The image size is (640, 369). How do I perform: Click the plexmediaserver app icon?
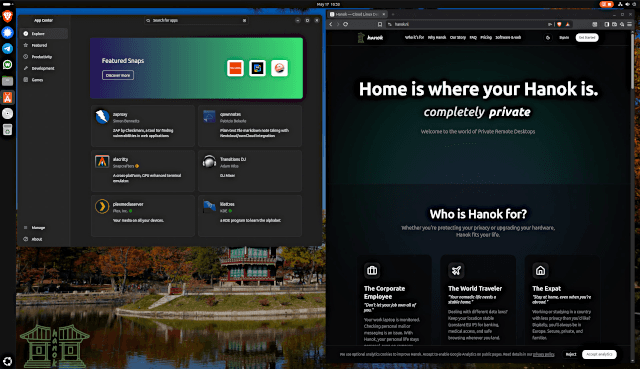tap(102, 207)
